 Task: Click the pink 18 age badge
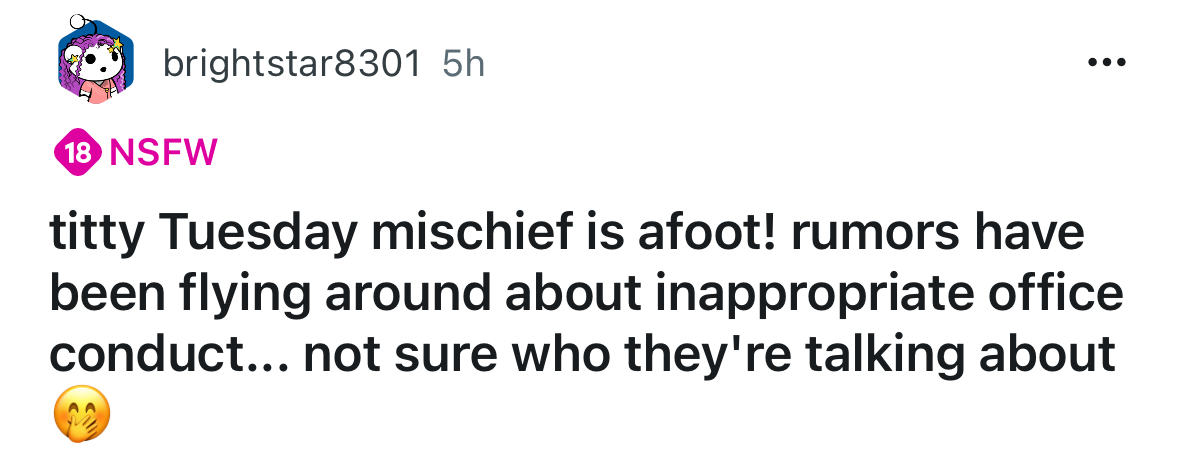[77, 153]
